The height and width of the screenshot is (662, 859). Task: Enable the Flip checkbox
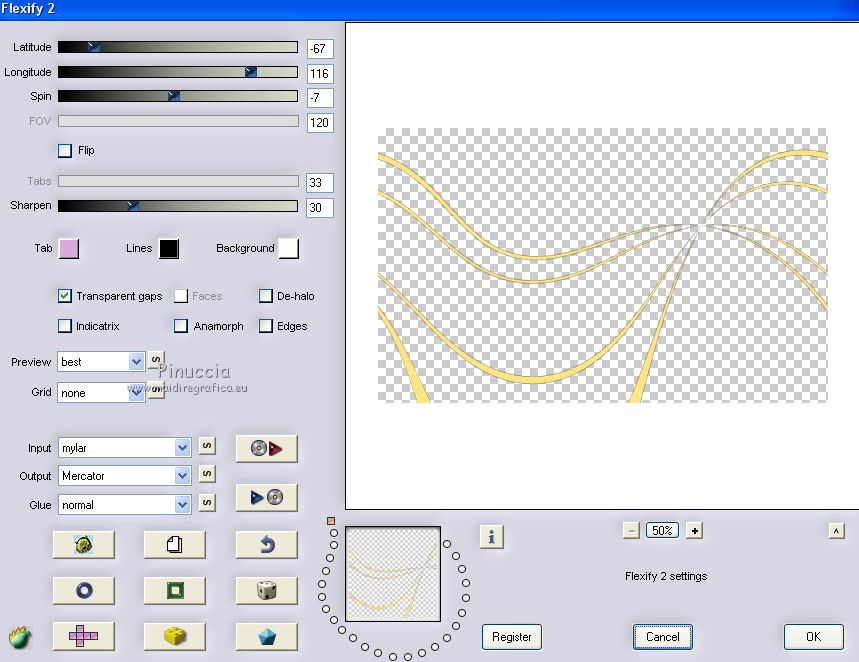(65, 151)
